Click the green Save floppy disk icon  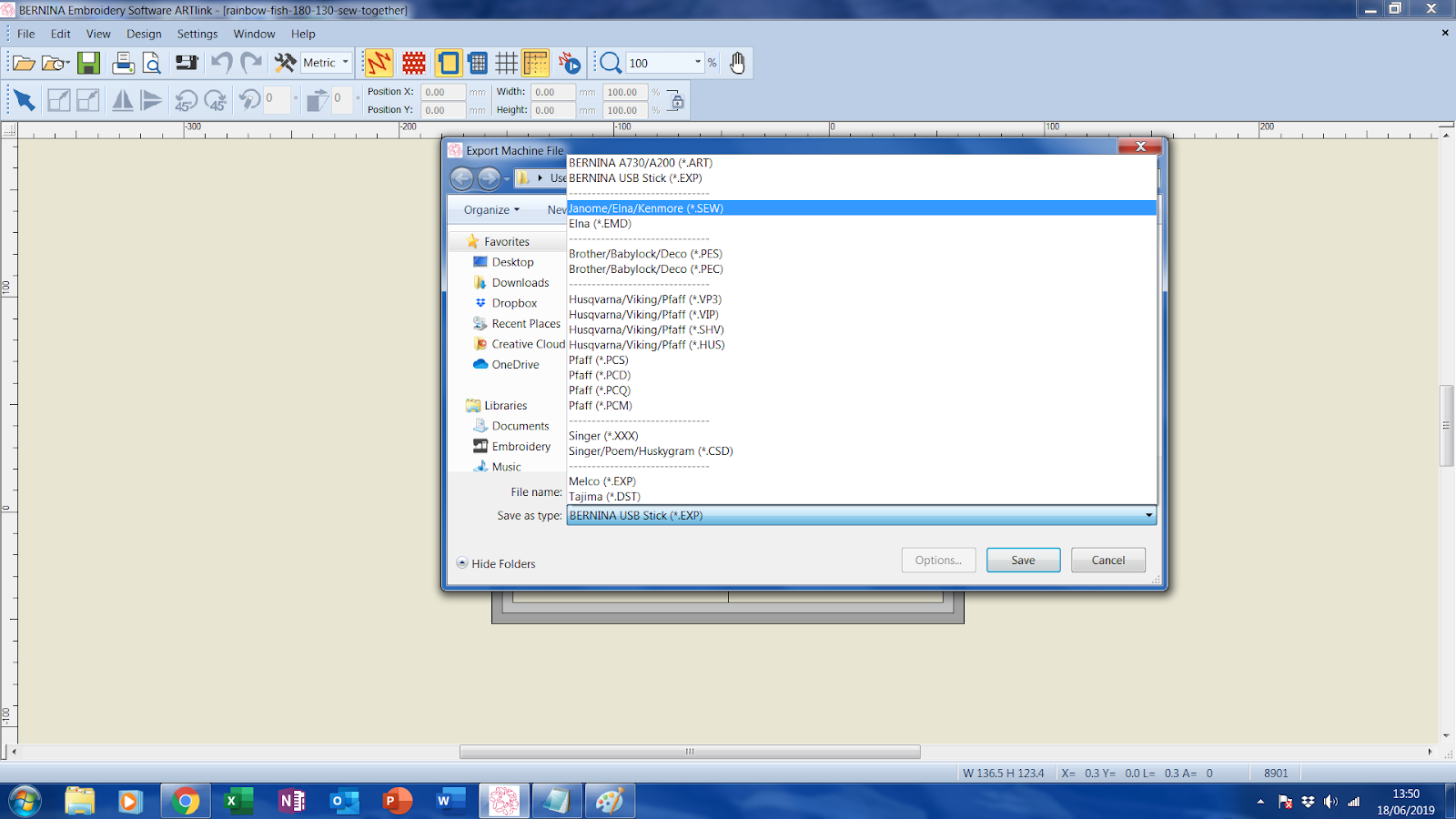(x=88, y=63)
